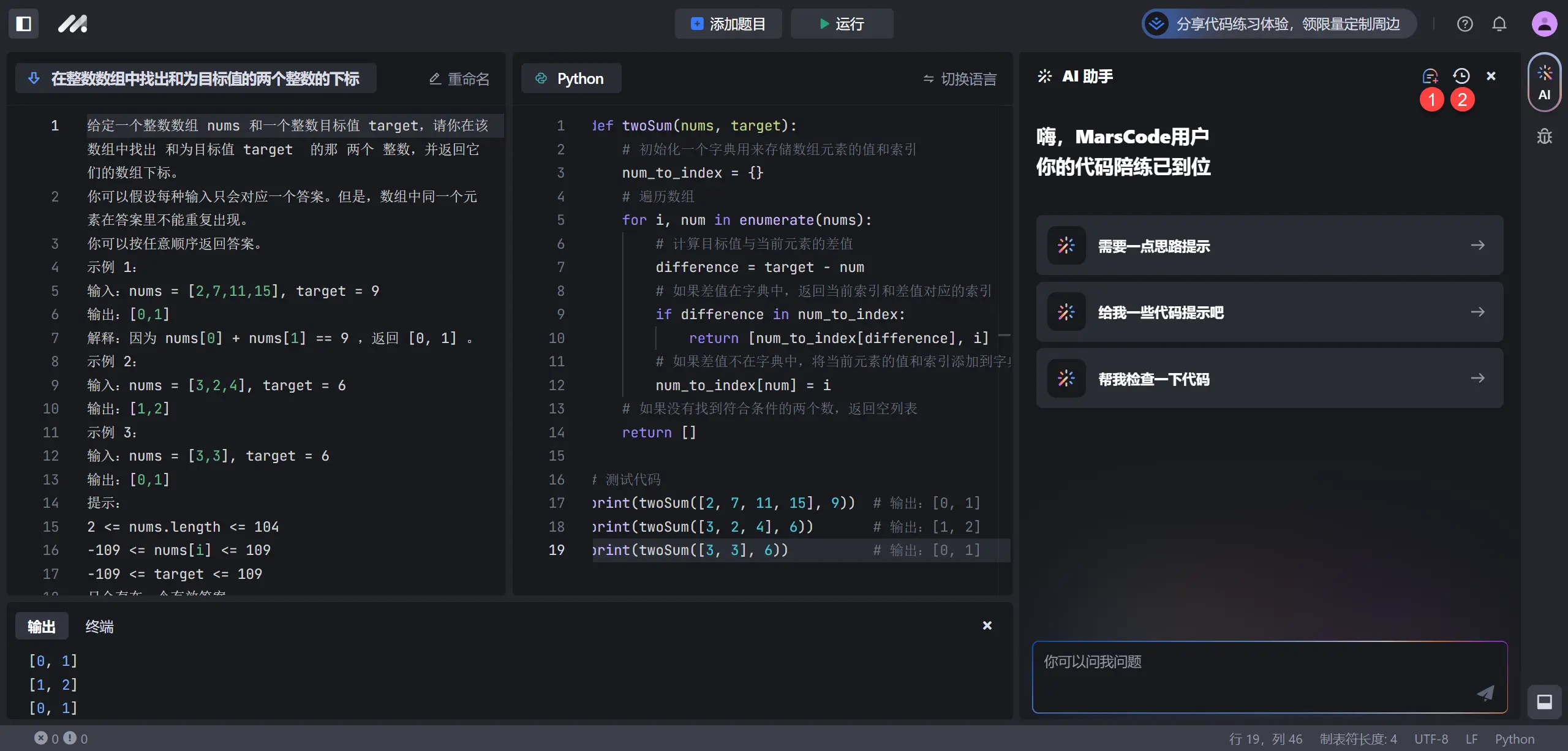Click 行 19, 列 46 cursor position

1265,739
